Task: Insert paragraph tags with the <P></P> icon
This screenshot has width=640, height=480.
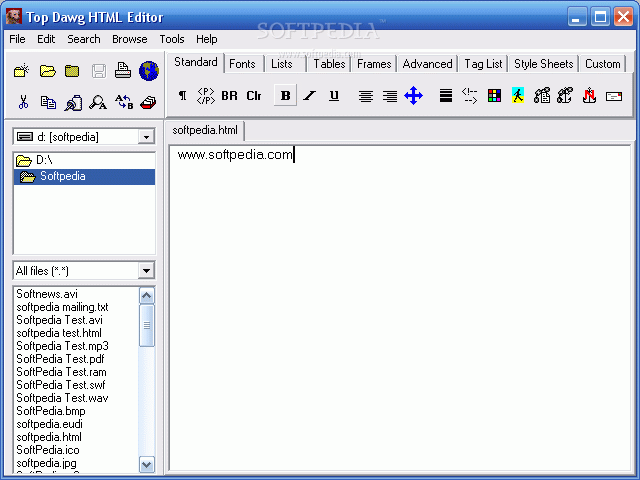Action: tap(206, 96)
